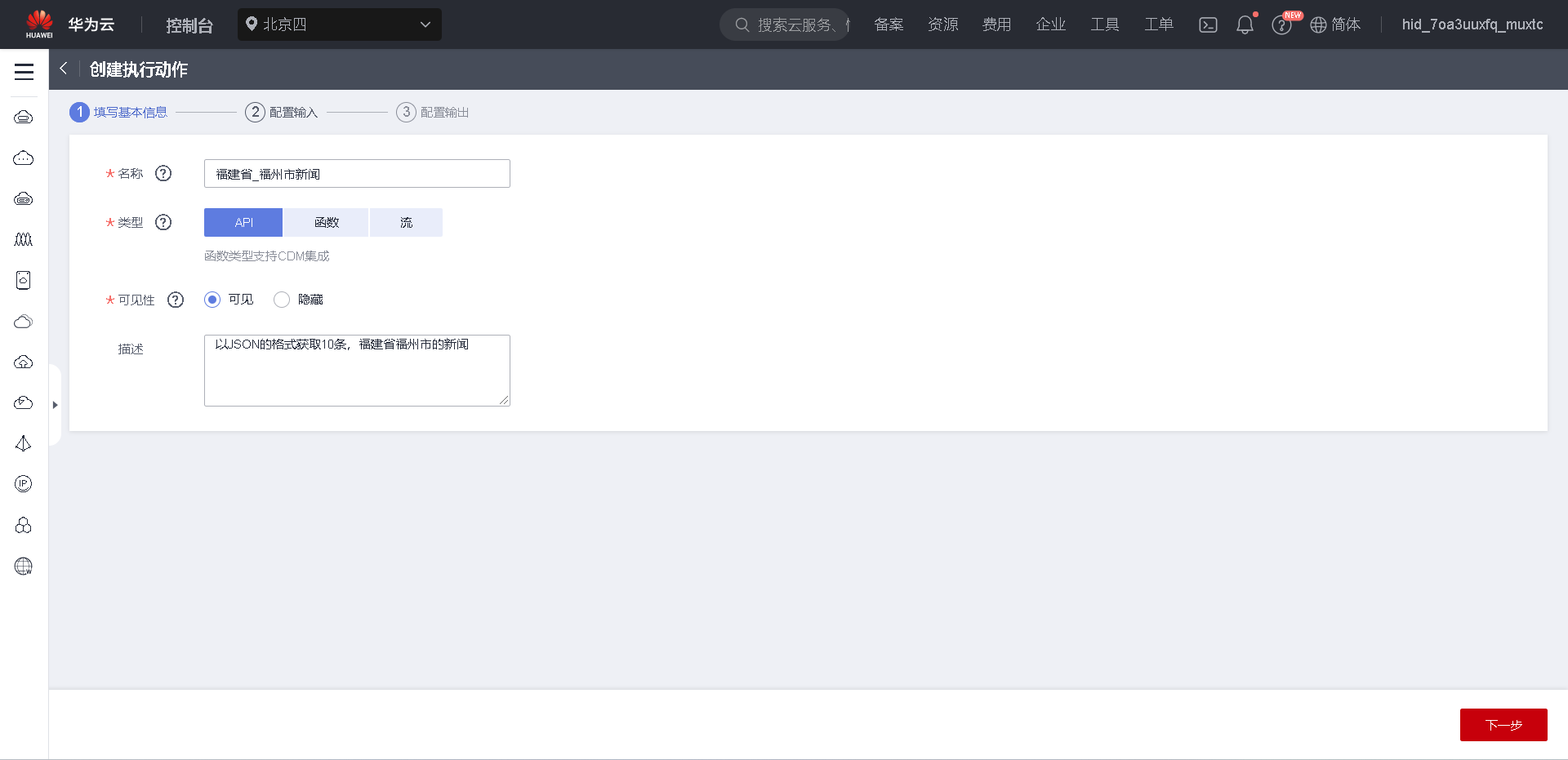Select the 函数 type tab
Image resolution: width=1568 pixels, height=760 pixels.
(327, 222)
